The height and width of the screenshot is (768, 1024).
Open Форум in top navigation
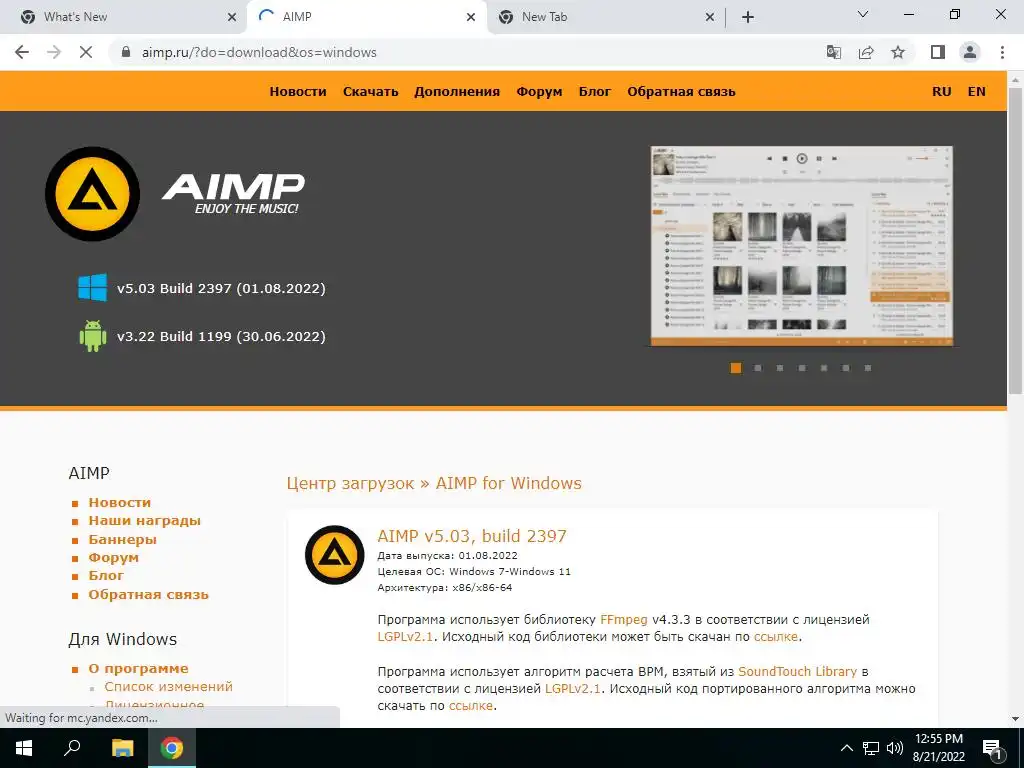pyautogui.click(x=539, y=91)
